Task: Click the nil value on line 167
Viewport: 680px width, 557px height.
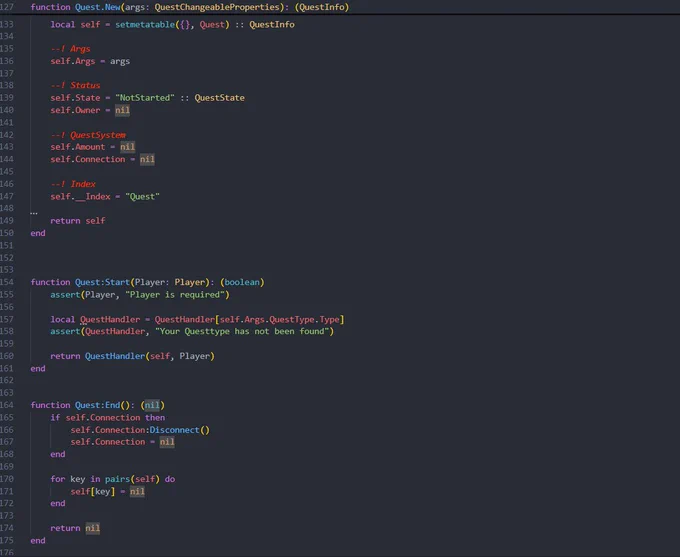Action: (x=167, y=442)
